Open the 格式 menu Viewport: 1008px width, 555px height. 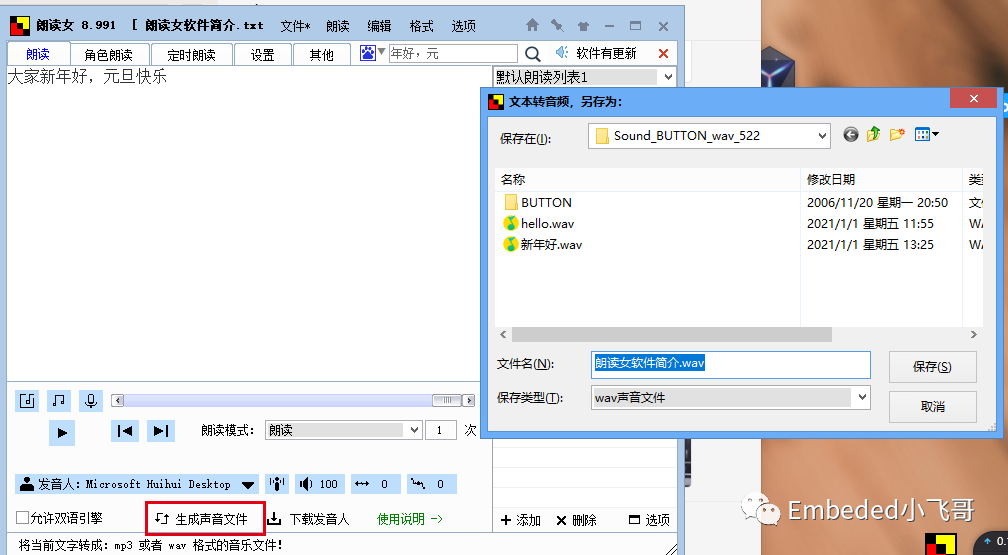[421, 26]
